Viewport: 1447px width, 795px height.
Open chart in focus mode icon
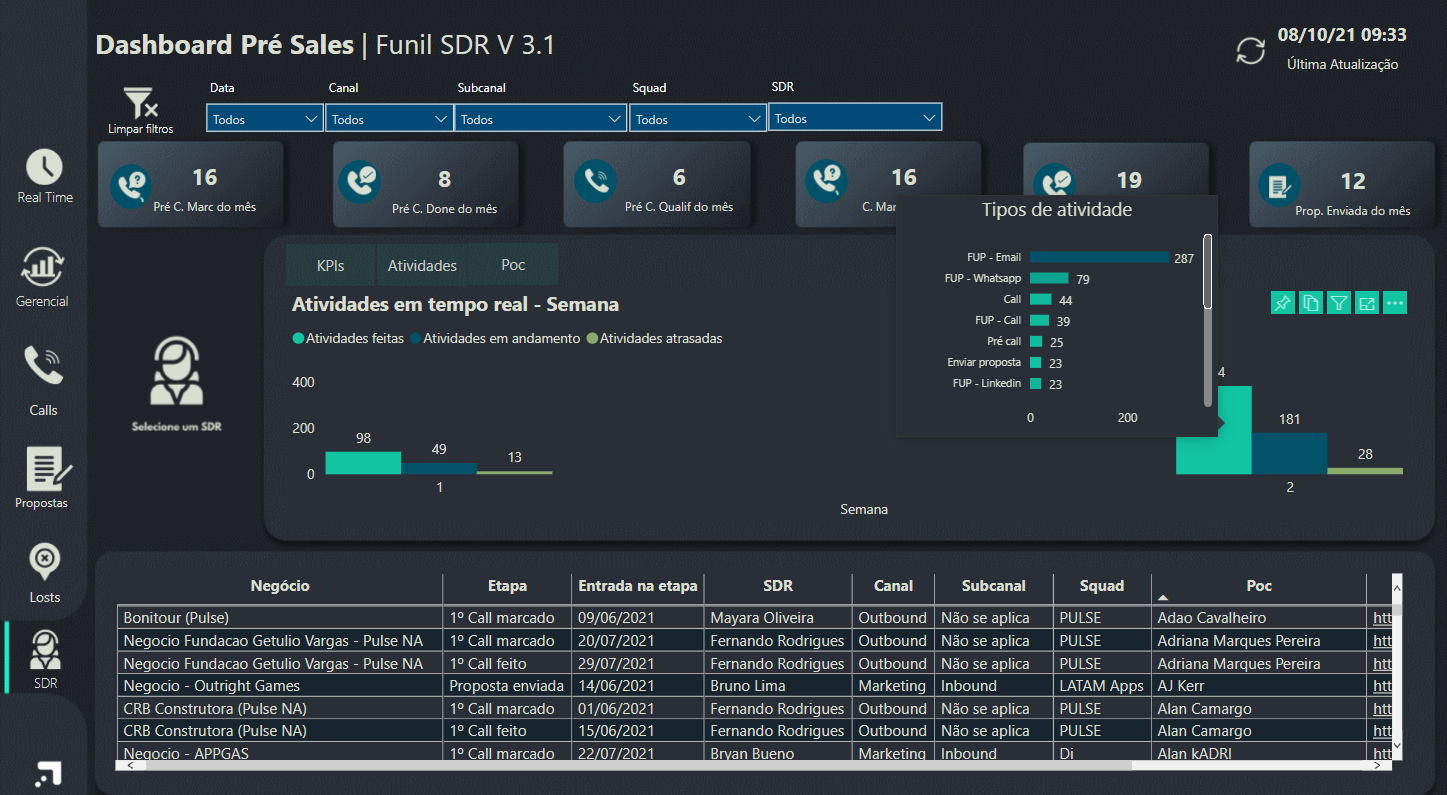click(x=1367, y=303)
